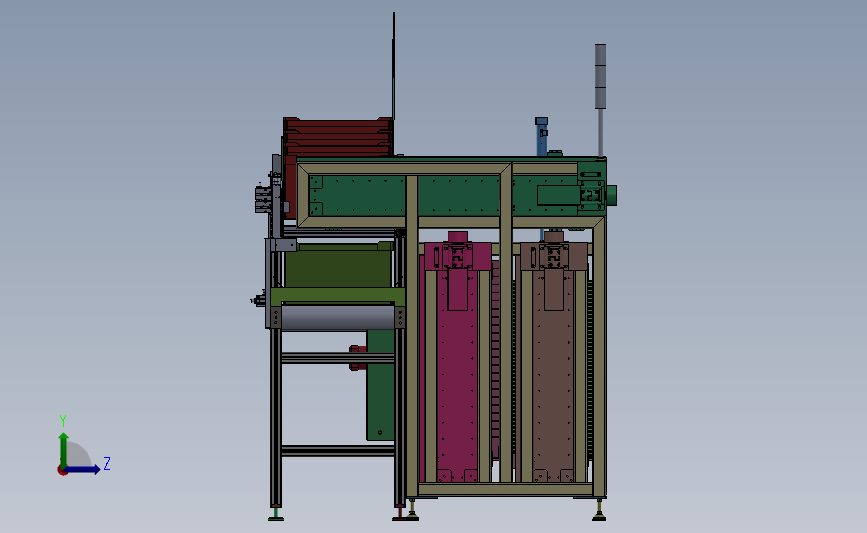Click the blue Z axis arrow of the triad

click(x=83, y=470)
